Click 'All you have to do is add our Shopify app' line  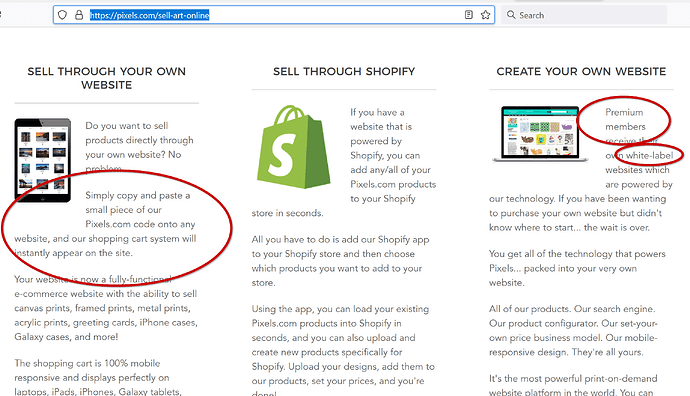(341, 239)
